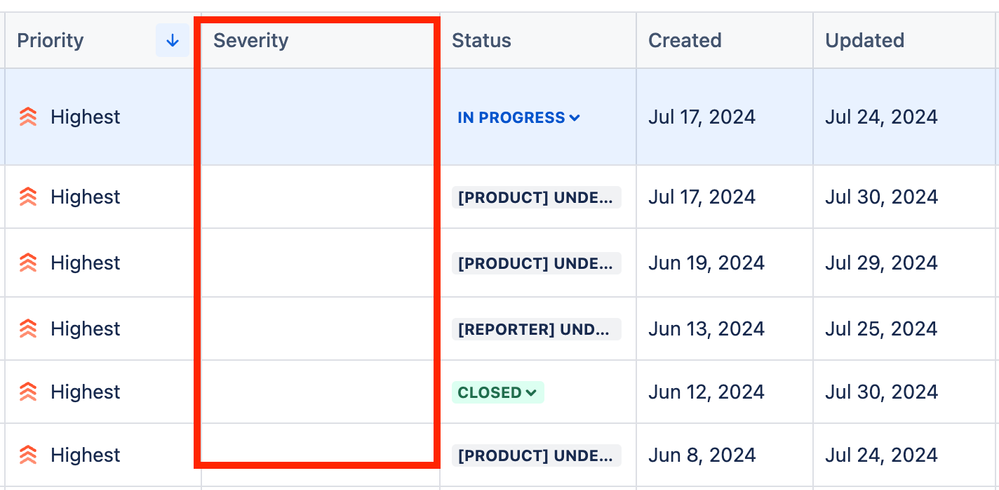Click the Priority sort descending arrow
999x490 pixels.
point(172,40)
